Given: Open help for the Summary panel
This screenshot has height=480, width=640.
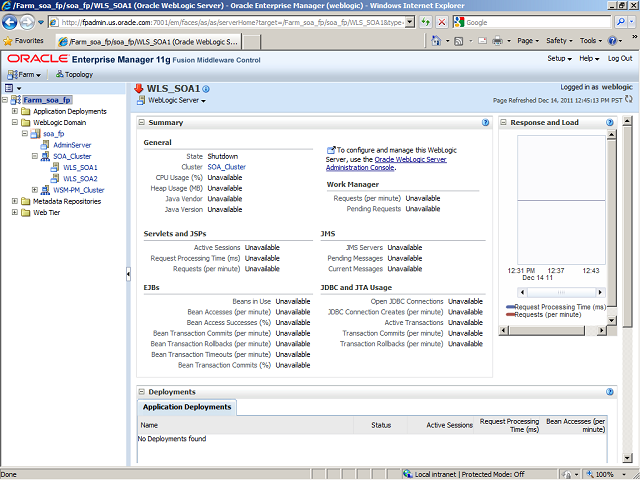Looking at the screenshot, I should 483,122.
